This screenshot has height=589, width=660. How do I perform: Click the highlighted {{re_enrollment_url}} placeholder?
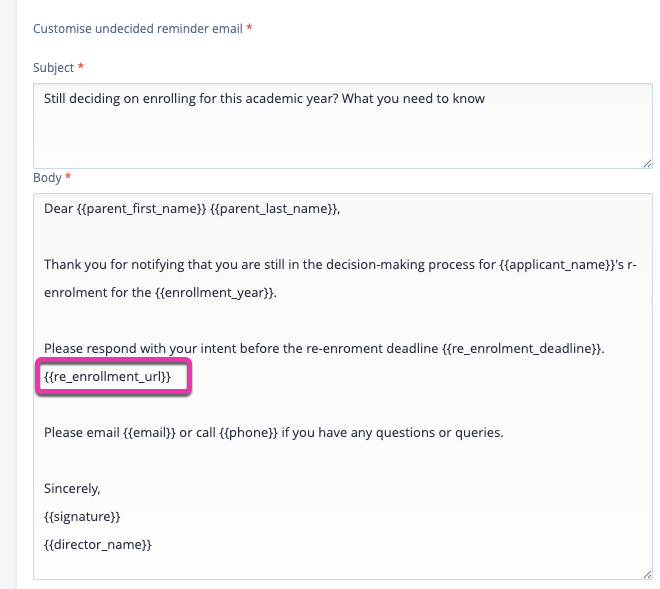[x=108, y=377]
